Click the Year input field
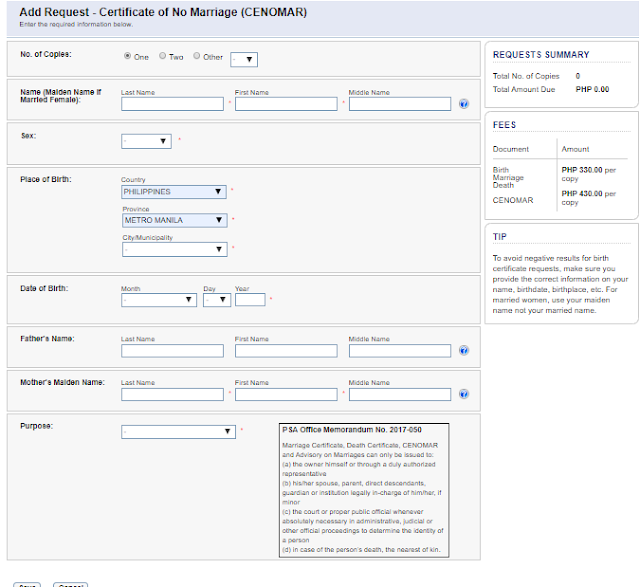Image resolution: width=640 pixels, height=587 pixels. pyautogui.click(x=250, y=299)
